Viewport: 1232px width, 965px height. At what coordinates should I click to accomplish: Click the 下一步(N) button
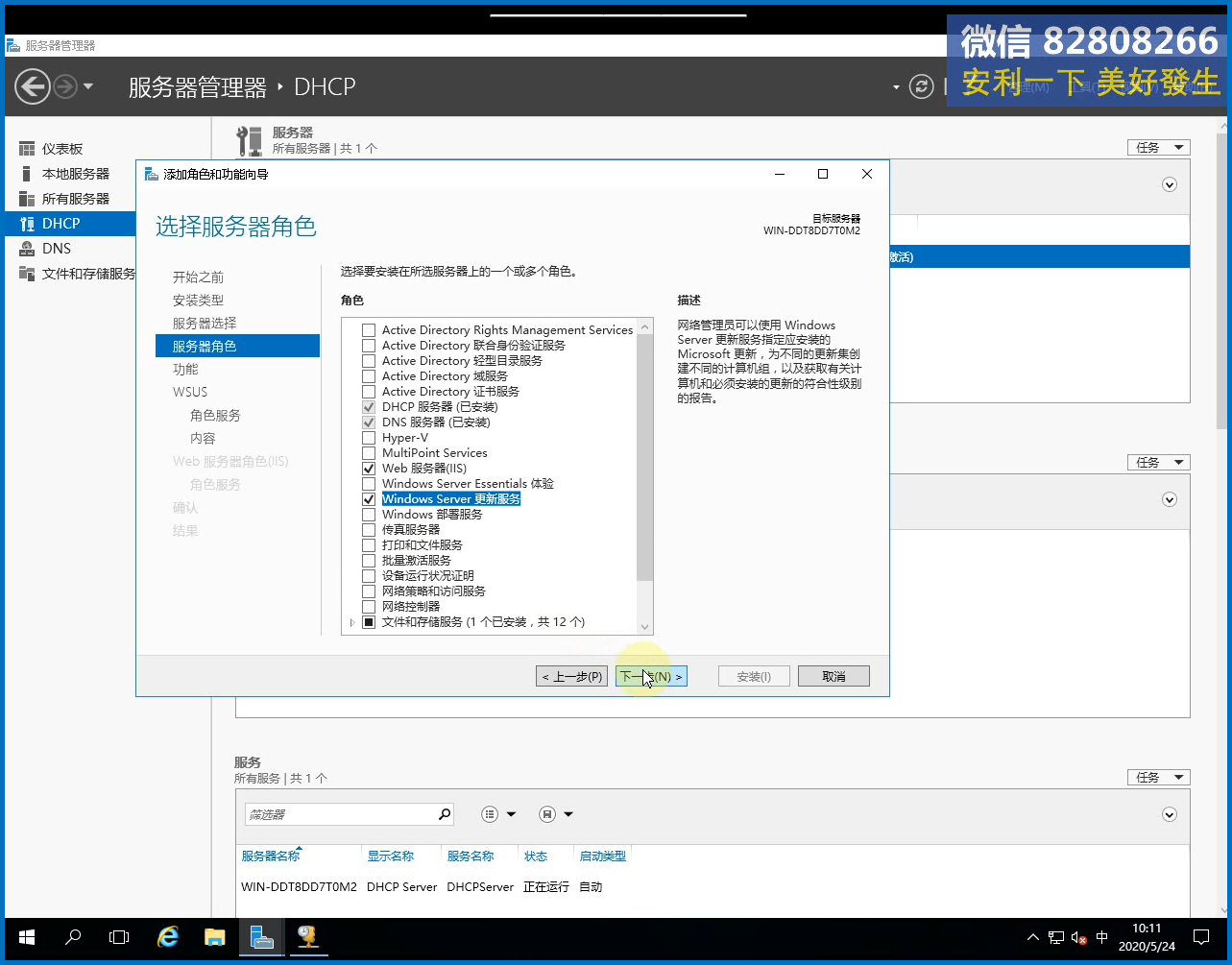click(652, 676)
